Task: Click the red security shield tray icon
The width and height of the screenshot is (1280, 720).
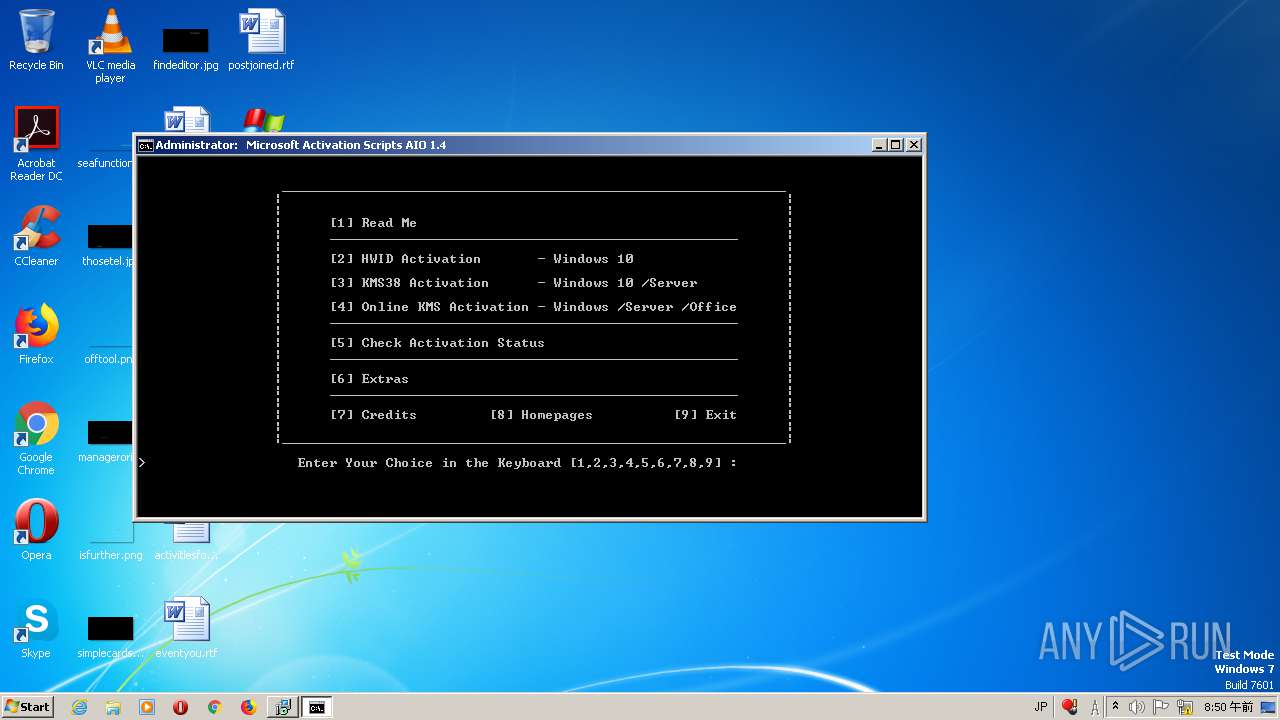Action: pos(1069,707)
